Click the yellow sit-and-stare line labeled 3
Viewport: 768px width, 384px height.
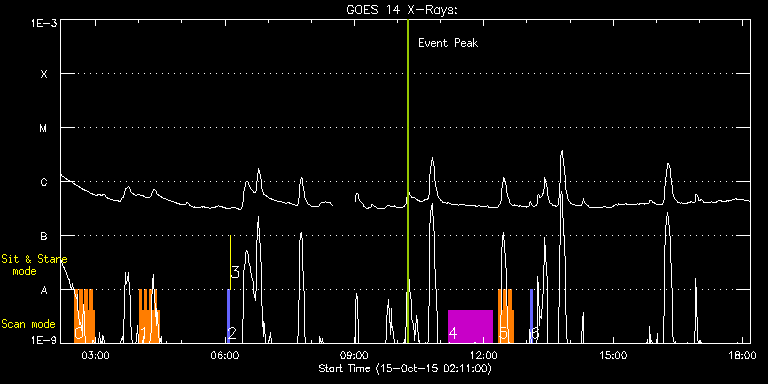click(x=230, y=263)
